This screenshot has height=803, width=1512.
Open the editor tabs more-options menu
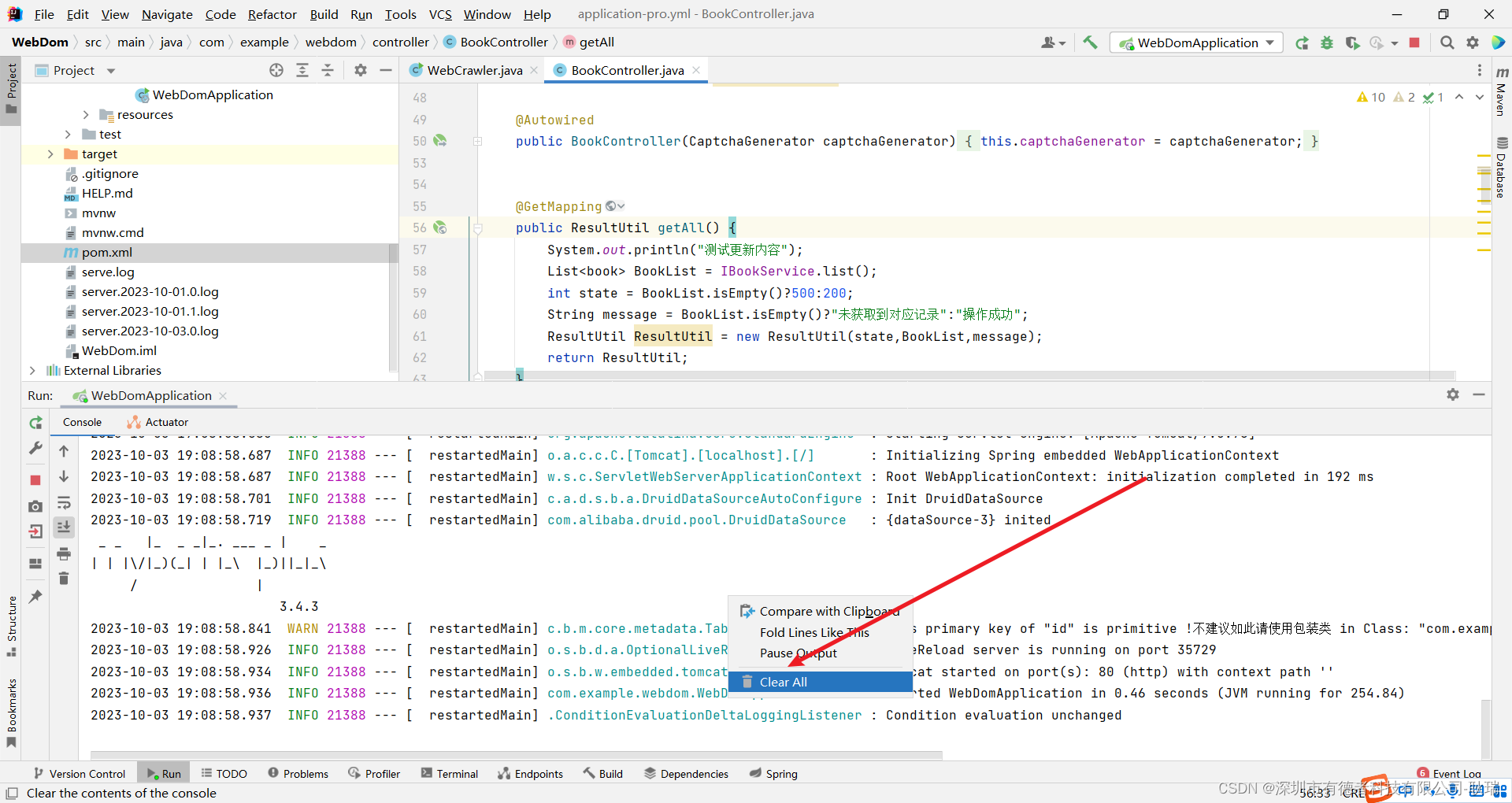pyautogui.click(x=1479, y=70)
